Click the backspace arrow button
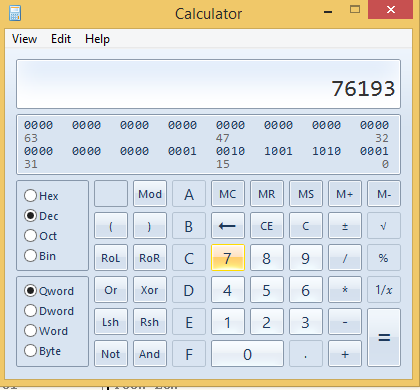The height and width of the screenshot is (390, 420). pos(228,226)
